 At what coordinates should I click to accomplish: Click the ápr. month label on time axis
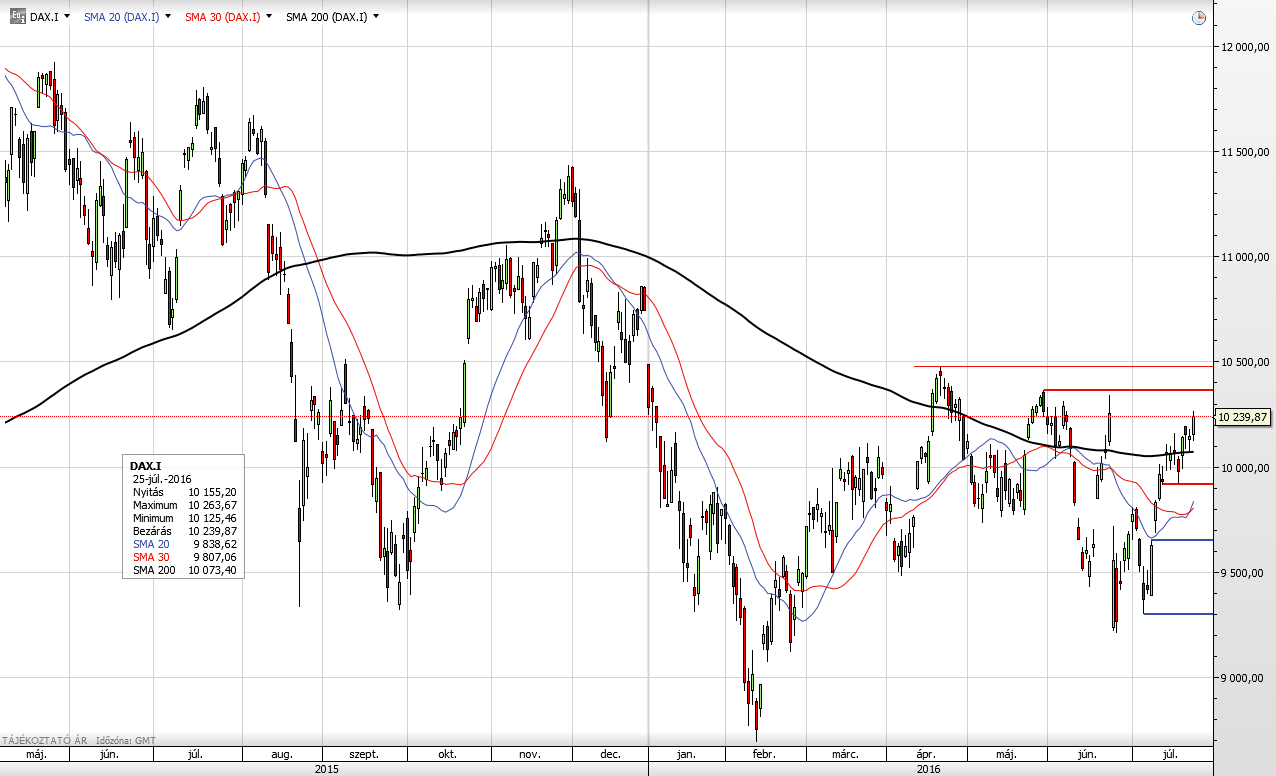(925, 753)
